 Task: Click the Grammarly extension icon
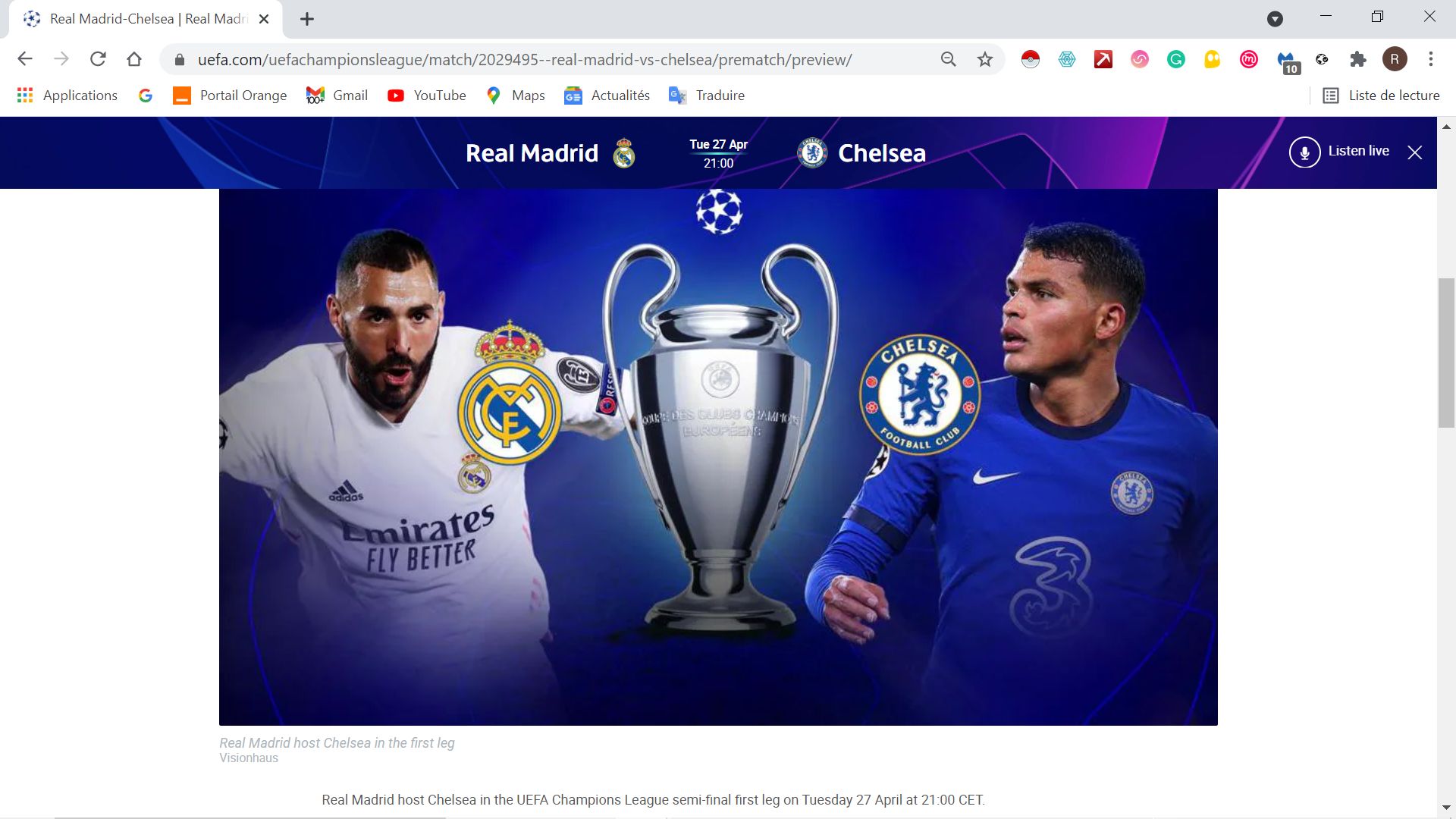pos(1176,59)
